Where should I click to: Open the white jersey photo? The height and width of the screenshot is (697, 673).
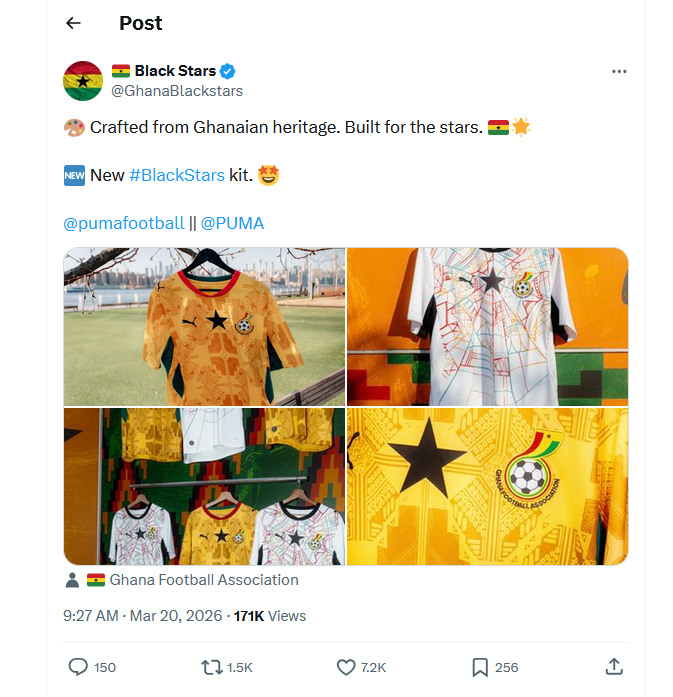coord(487,326)
